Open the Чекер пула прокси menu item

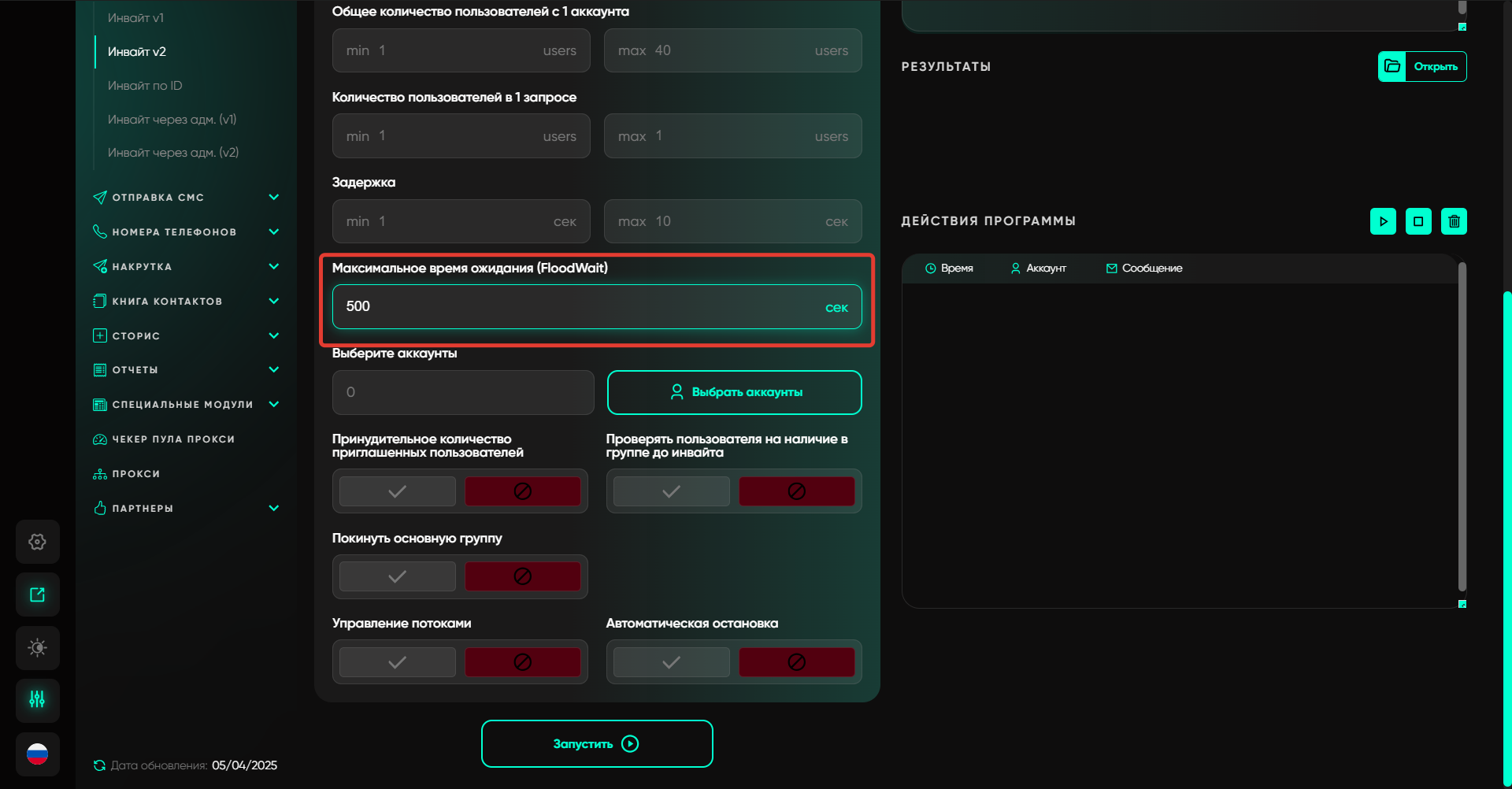(x=173, y=439)
